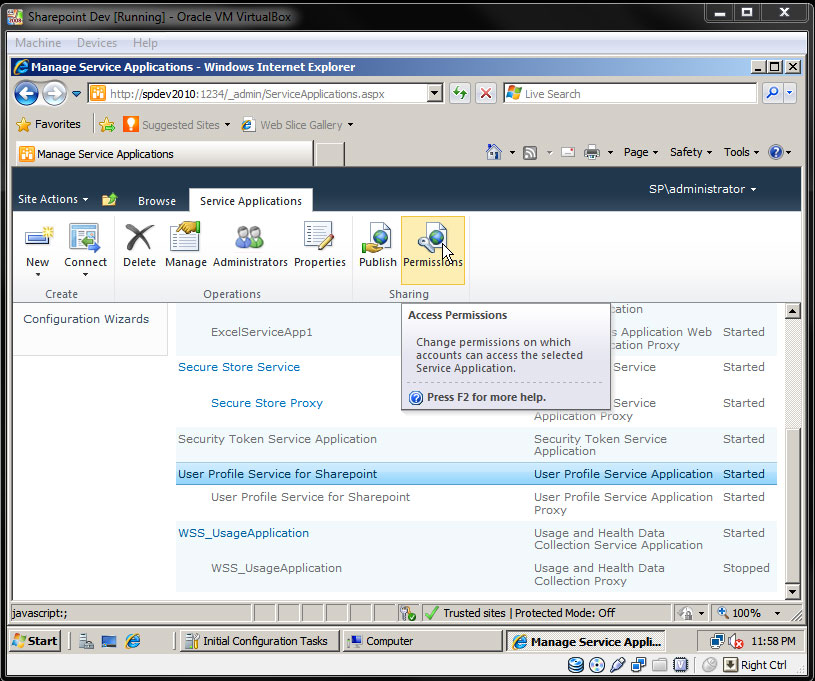Open Recent Pages dropdown next to Forward
This screenshot has width=815, height=681.
(76, 94)
